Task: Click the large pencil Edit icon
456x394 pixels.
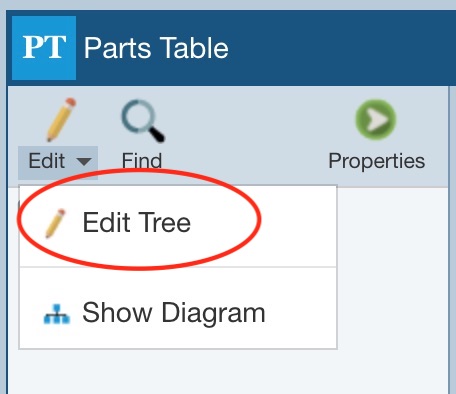Action: 61,119
